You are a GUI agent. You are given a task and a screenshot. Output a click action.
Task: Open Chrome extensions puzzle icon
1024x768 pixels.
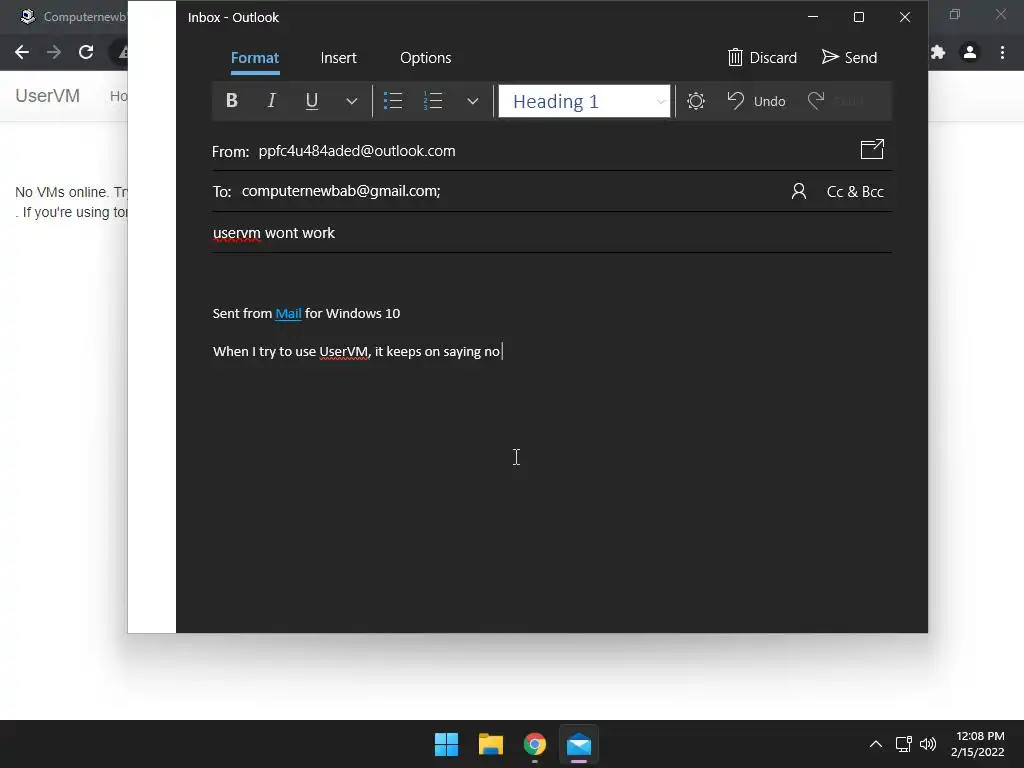(938, 52)
